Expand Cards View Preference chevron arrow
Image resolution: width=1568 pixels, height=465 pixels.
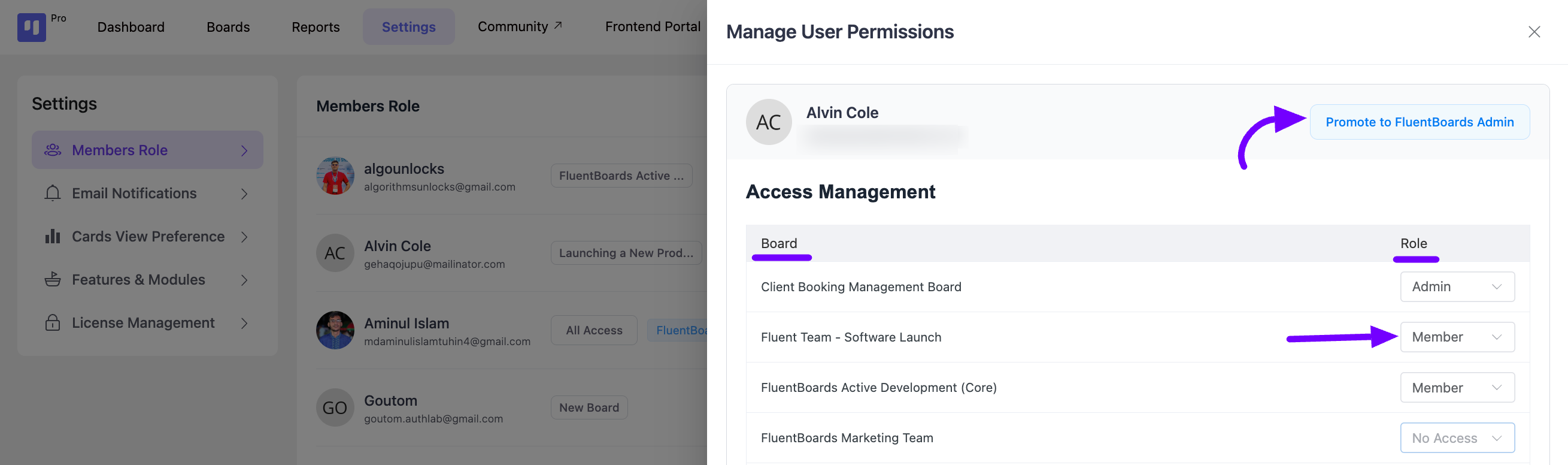(244, 237)
